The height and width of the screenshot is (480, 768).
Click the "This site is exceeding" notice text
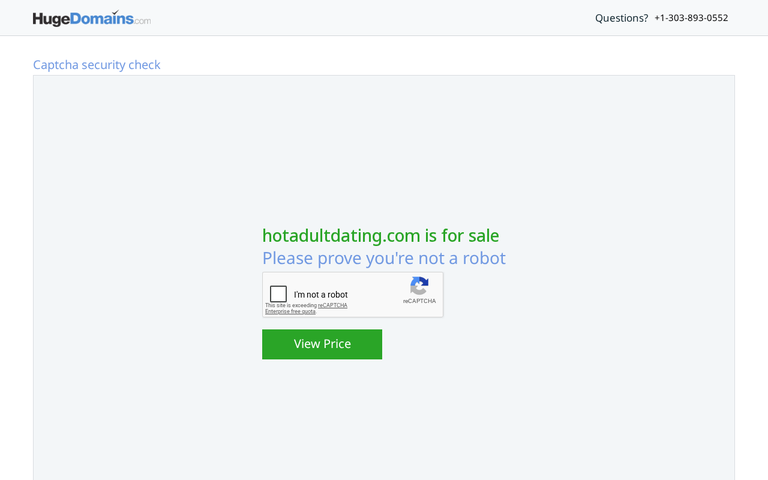click(x=291, y=305)
